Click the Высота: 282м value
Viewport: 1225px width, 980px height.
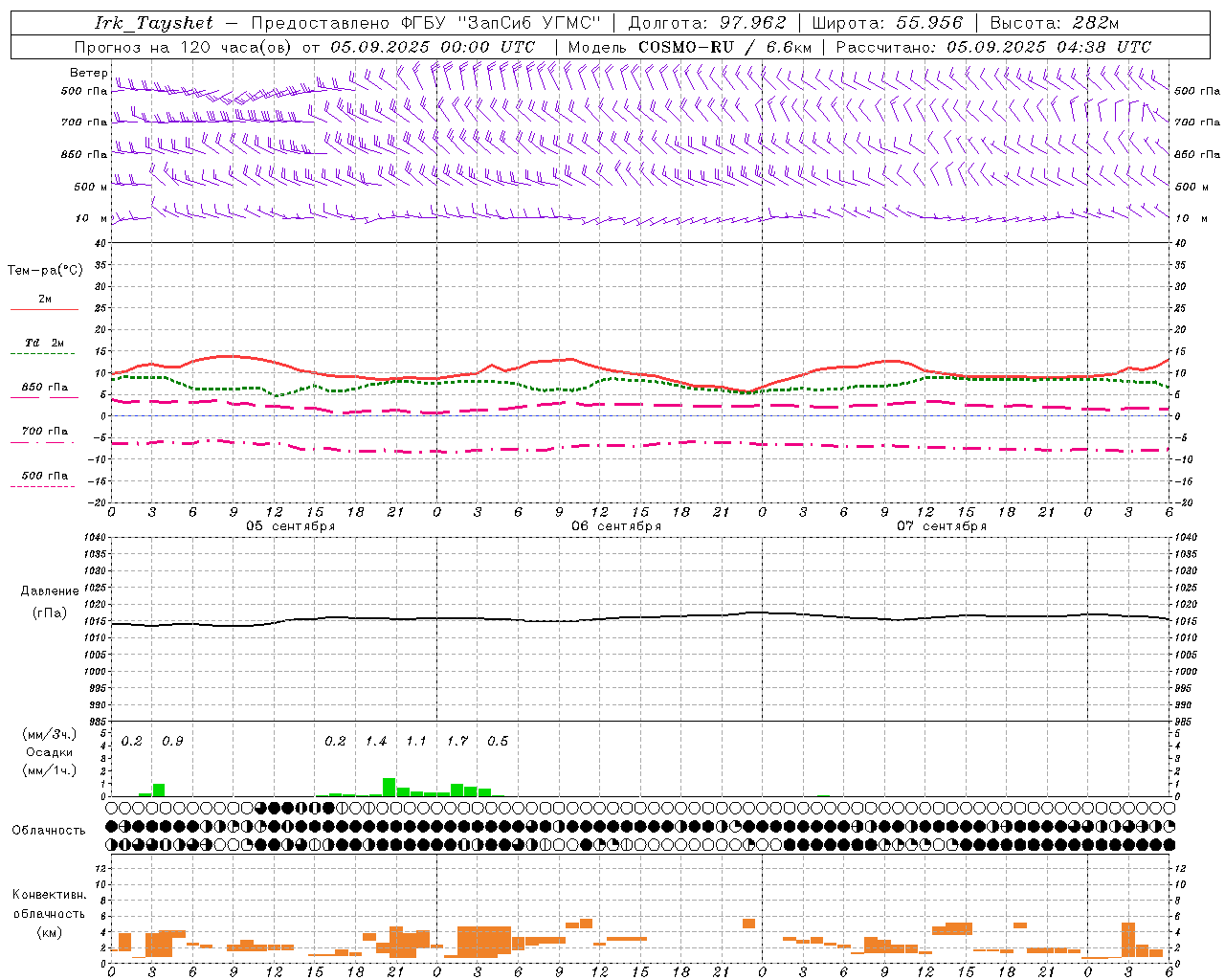1054,23
